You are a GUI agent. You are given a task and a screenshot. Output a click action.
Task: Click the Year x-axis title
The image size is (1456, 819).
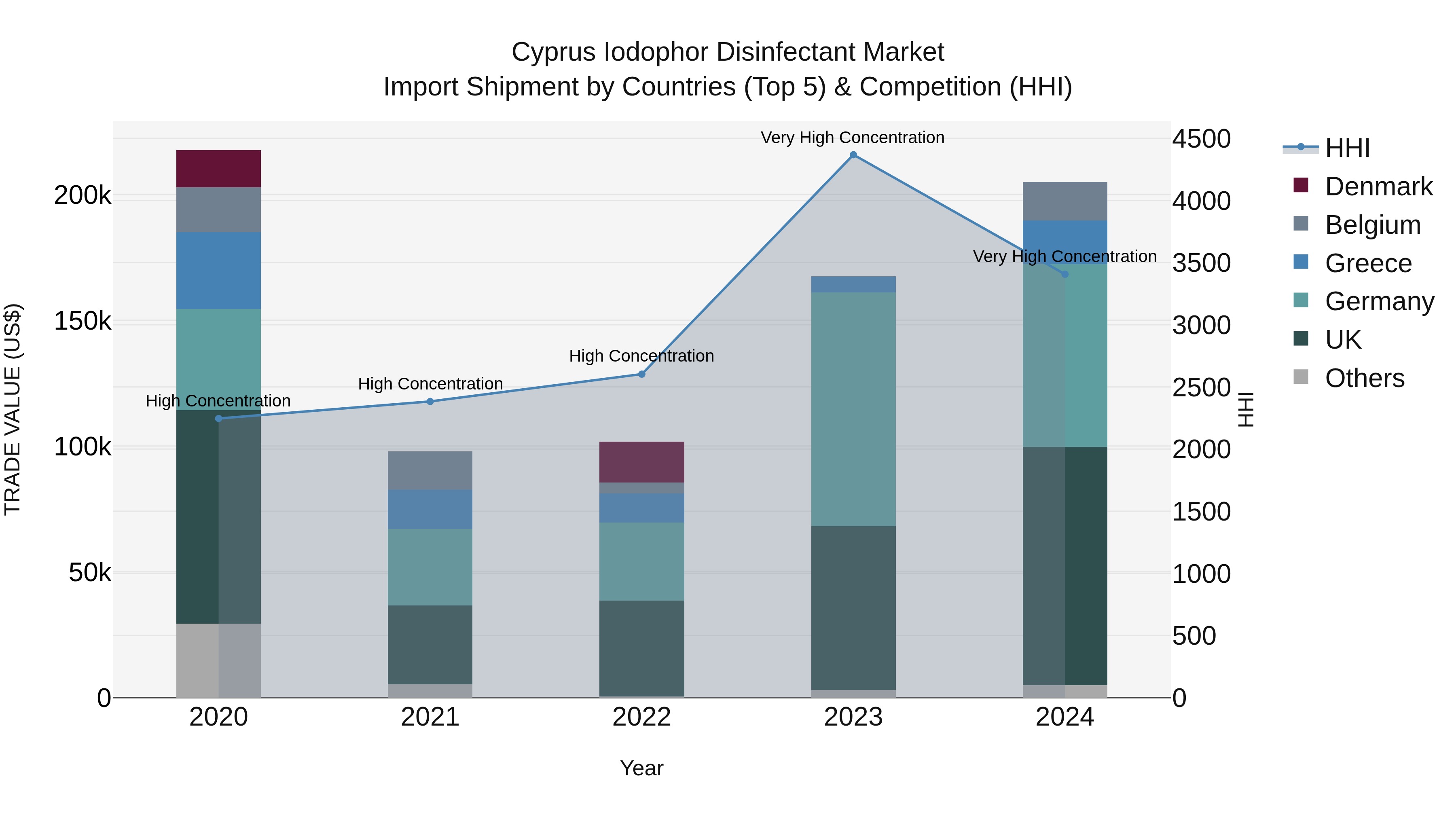641,768
